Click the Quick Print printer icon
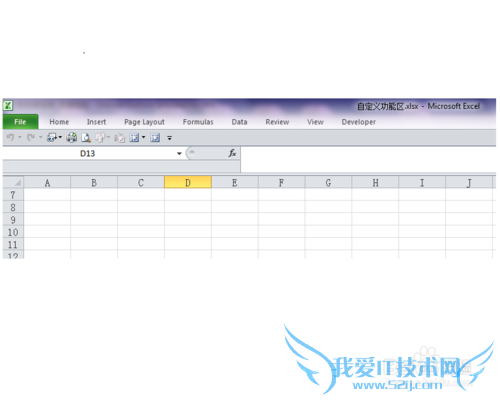This screenshot has height=400, width=500. point(71,137)
